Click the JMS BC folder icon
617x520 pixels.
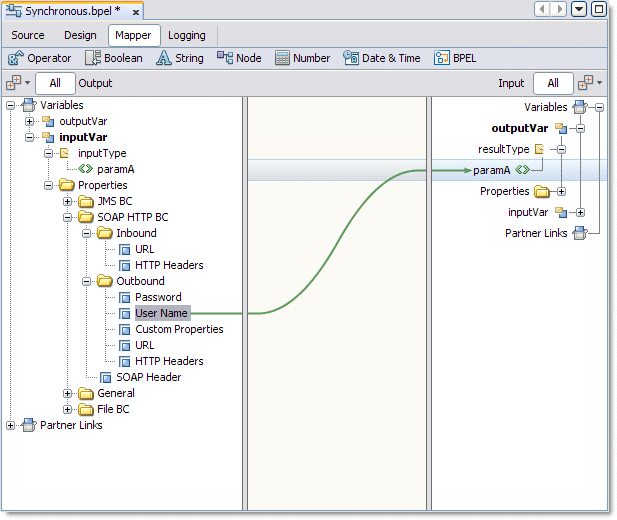click(86, 202)
